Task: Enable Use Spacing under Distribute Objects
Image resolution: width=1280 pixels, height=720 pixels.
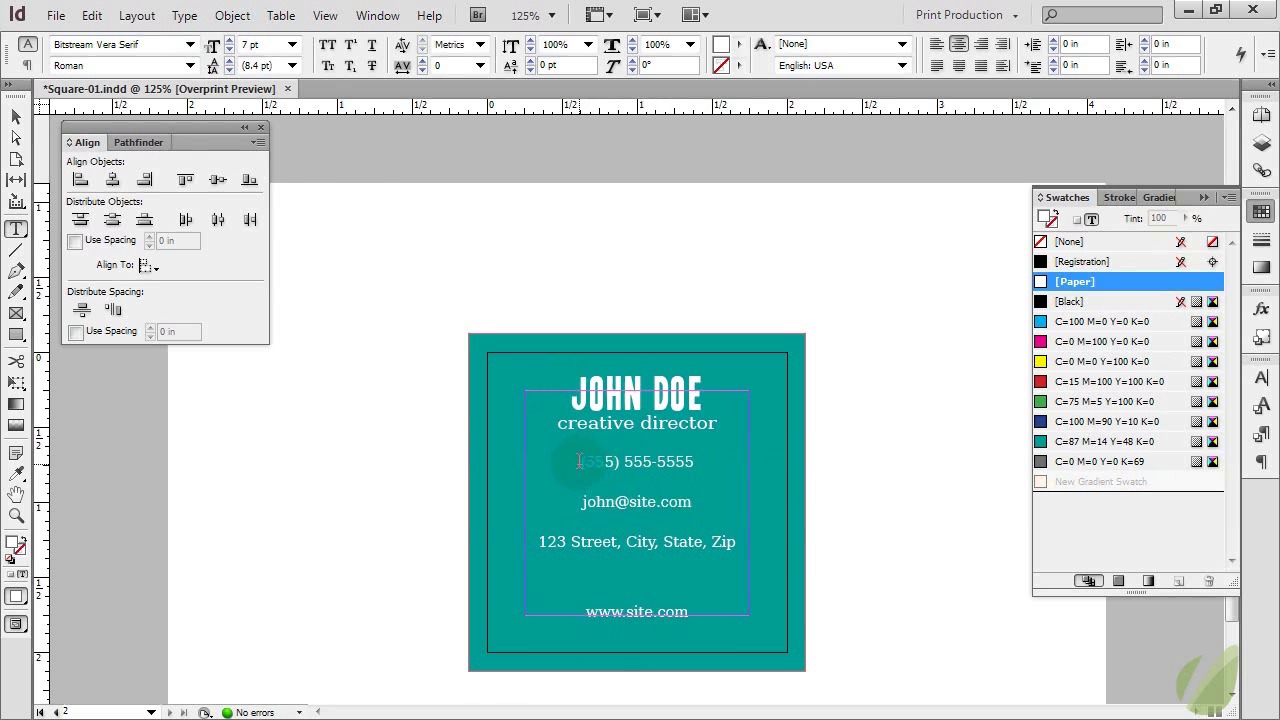Action: pyautogui.click(x=76, y=242)
